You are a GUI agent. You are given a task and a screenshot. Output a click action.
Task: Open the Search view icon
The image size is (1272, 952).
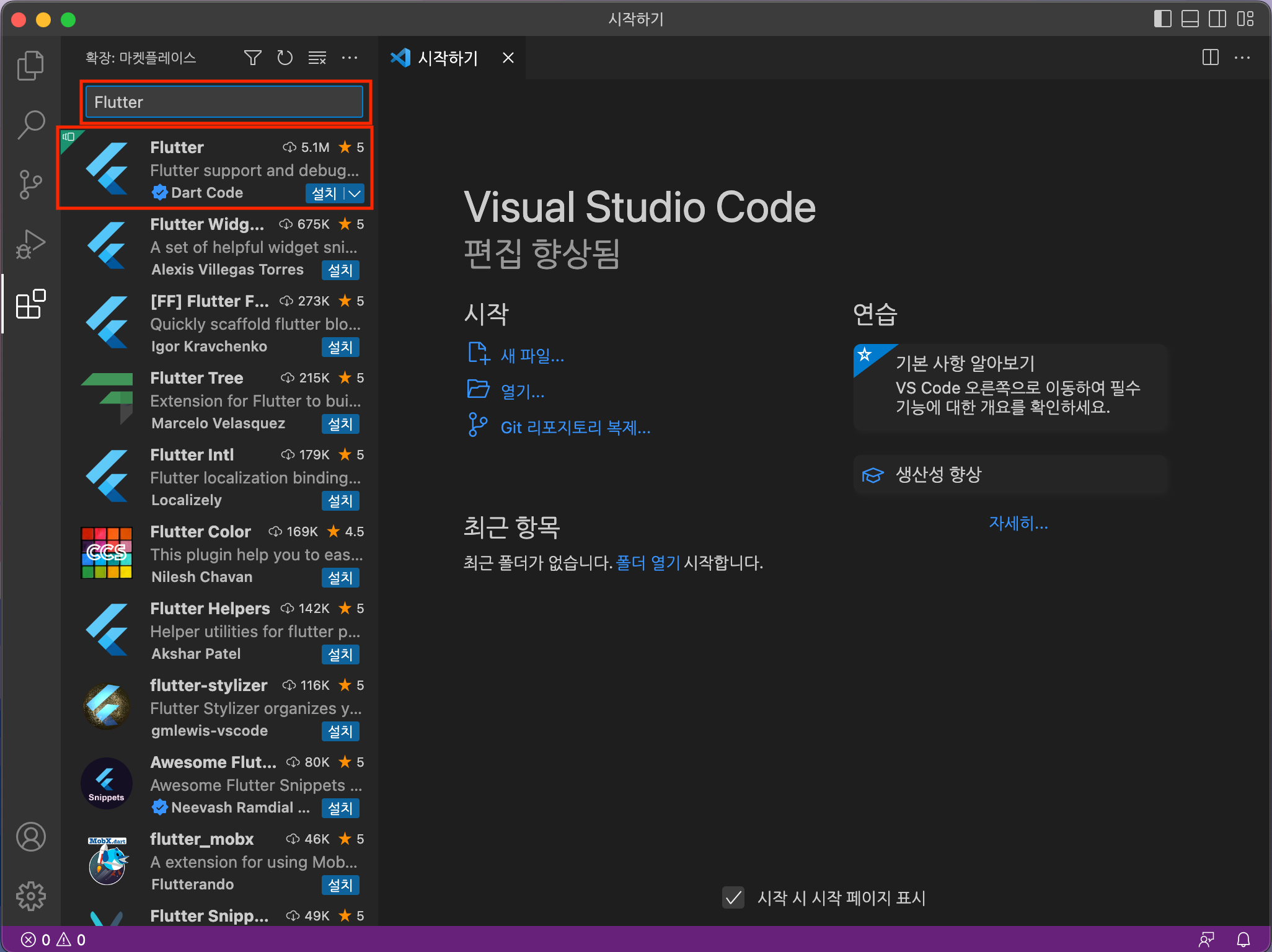click(30, 125)
